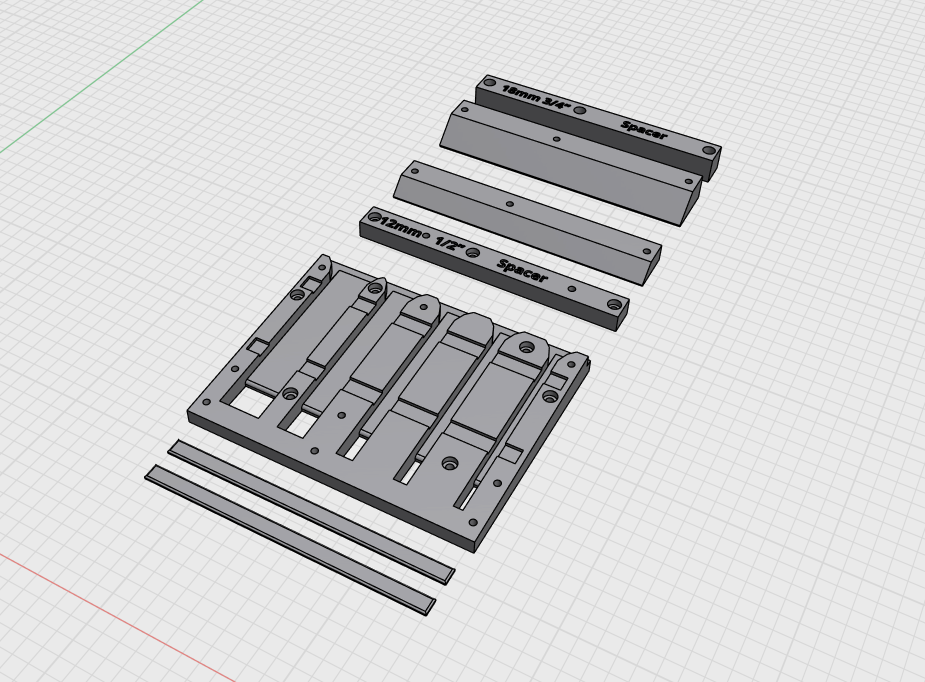Select the wedge block beside the 18mm spacer

pyautogui.click(x=571, y=162)
